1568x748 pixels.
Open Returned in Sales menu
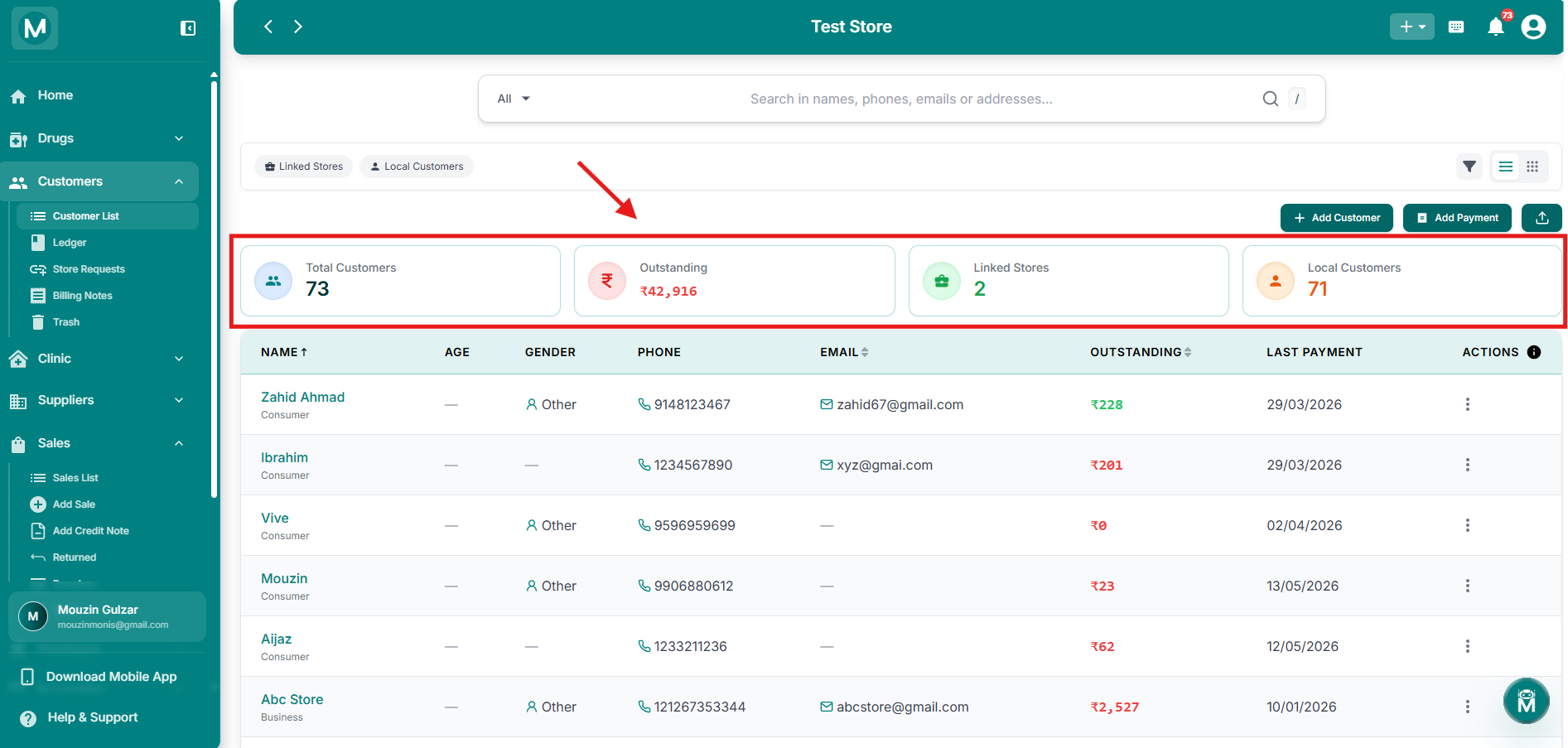(108, 557)
